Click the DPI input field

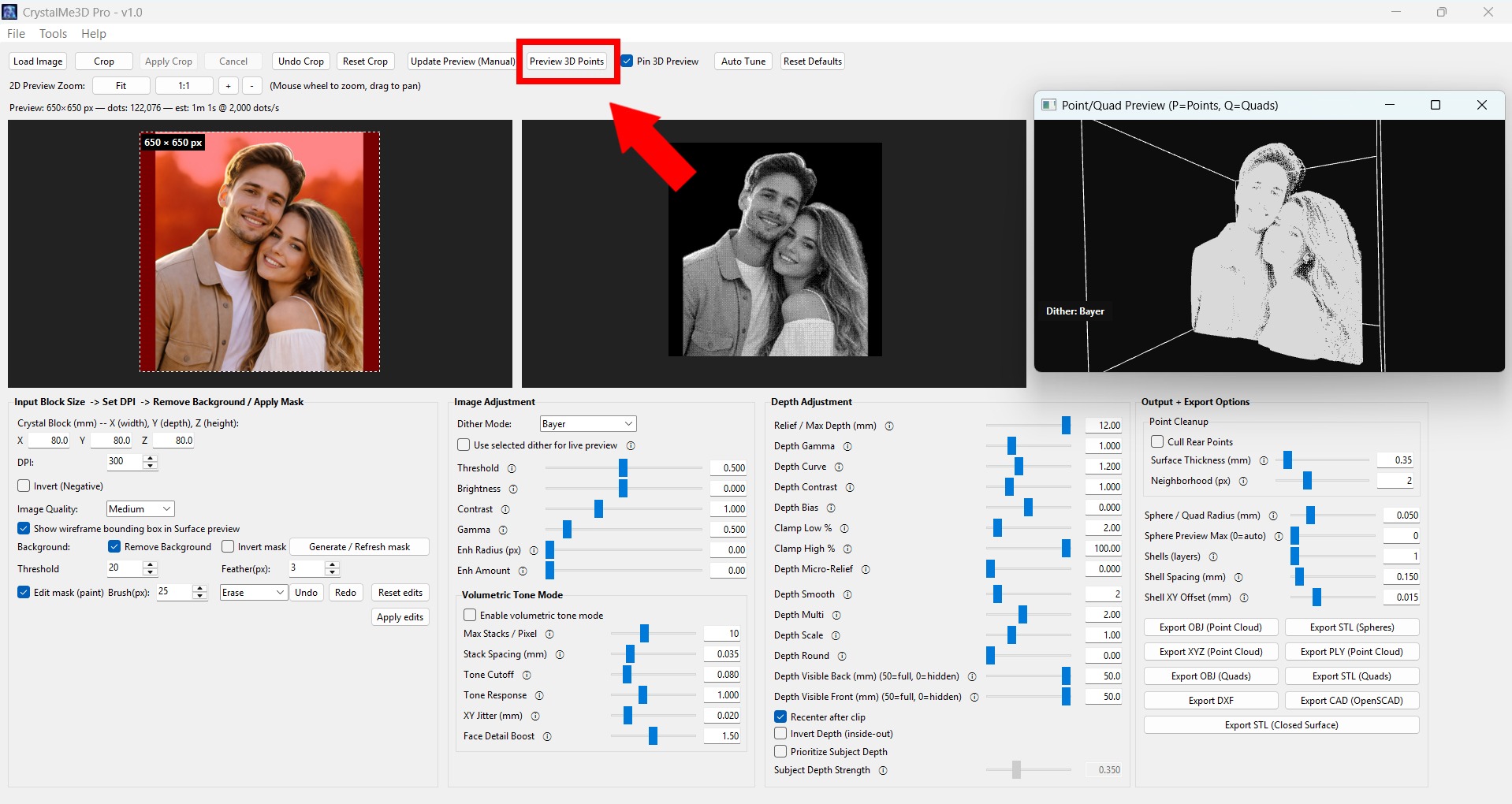pyautogui.click(x=125, y=462)
